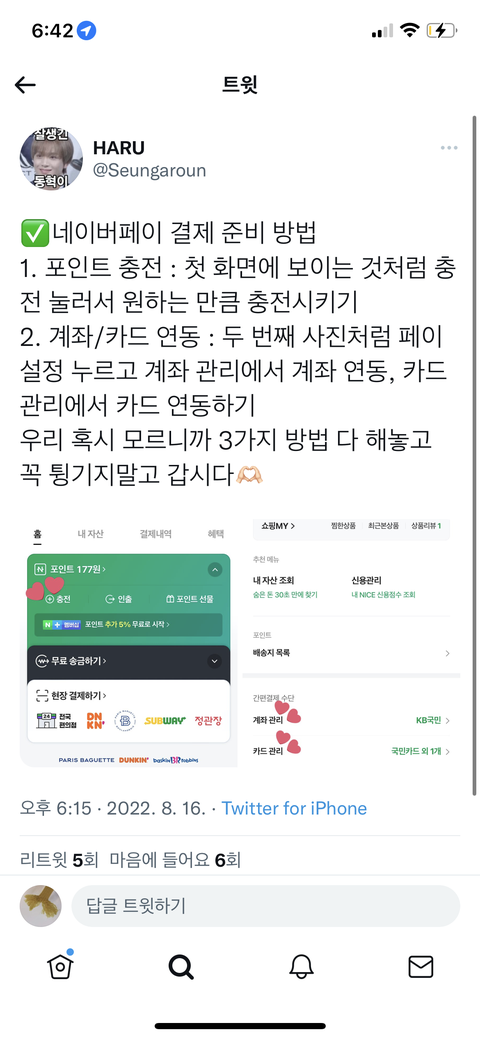Open the Search magnifier tab
Screen dimensions: 480x1039
pos(180,967)
